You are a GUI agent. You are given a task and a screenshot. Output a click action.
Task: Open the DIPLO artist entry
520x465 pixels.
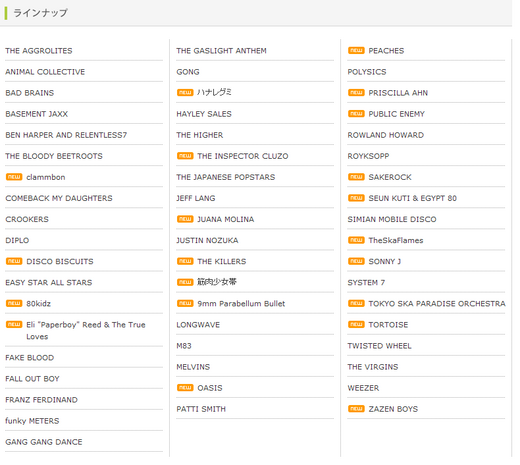point(17,240)
